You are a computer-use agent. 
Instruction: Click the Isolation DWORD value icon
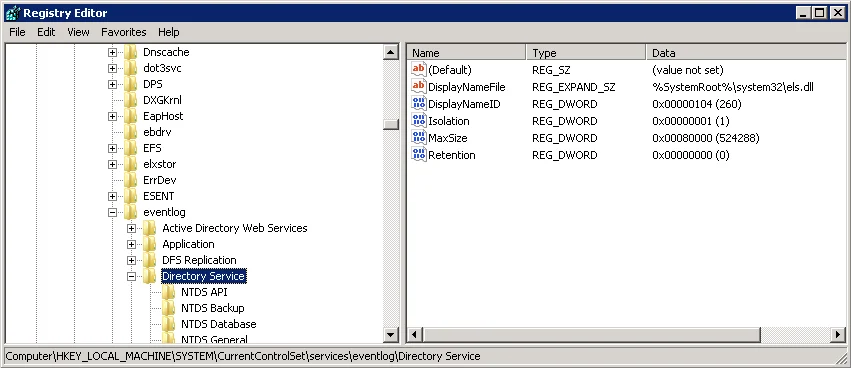tap(418, 120)
